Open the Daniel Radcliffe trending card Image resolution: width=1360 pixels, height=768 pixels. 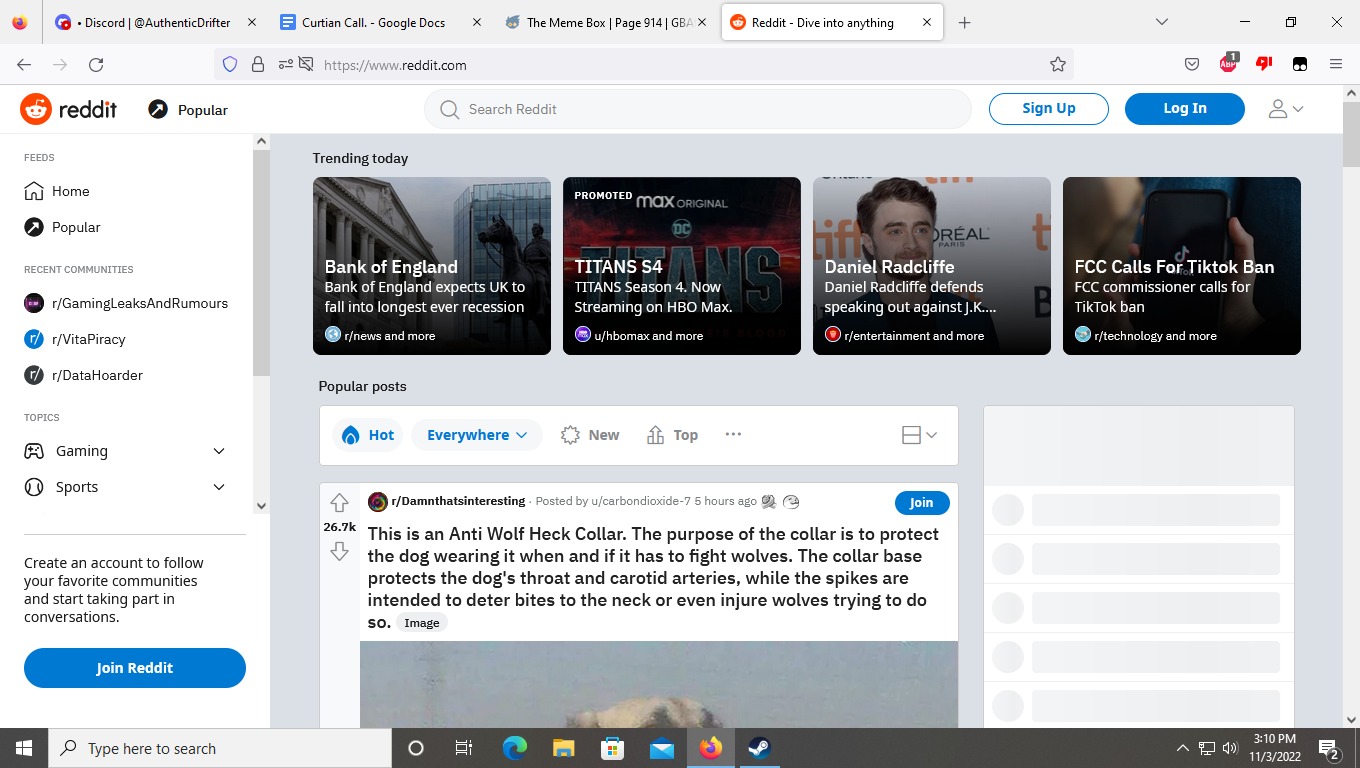932,266
